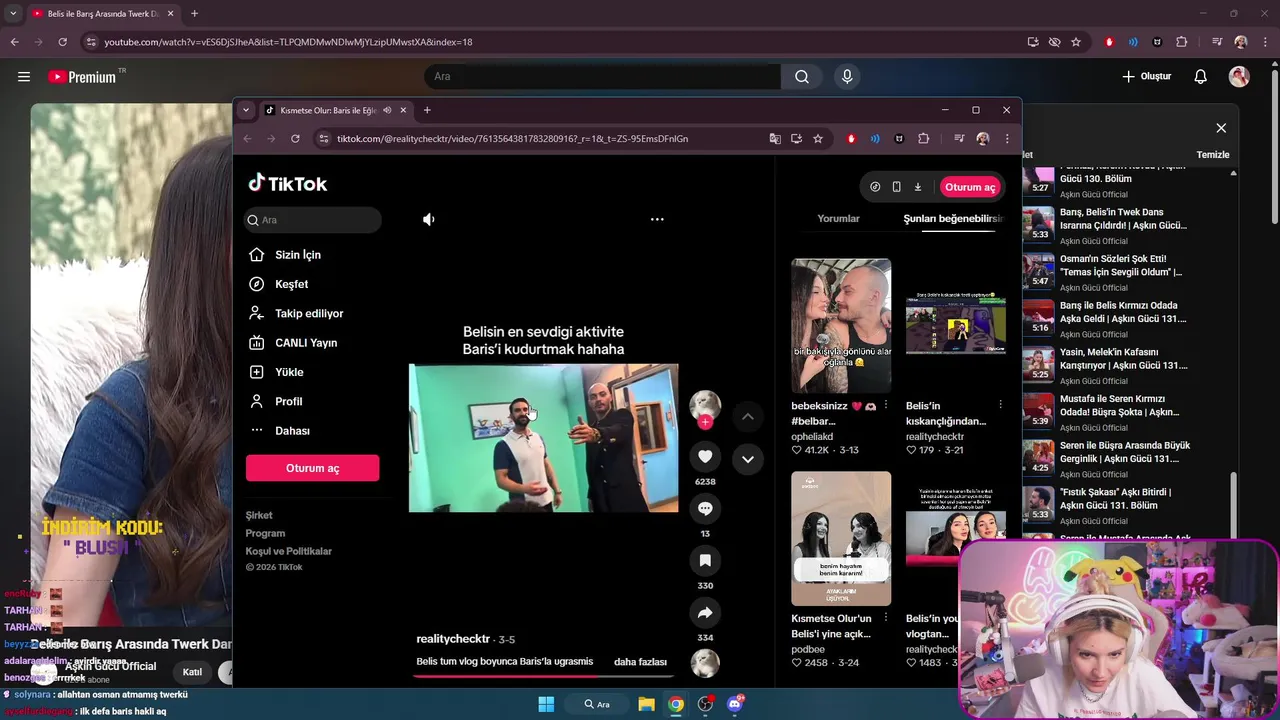Click Katıl button under YouTube video
The image size is (1280, 720).
coord(192,672)
